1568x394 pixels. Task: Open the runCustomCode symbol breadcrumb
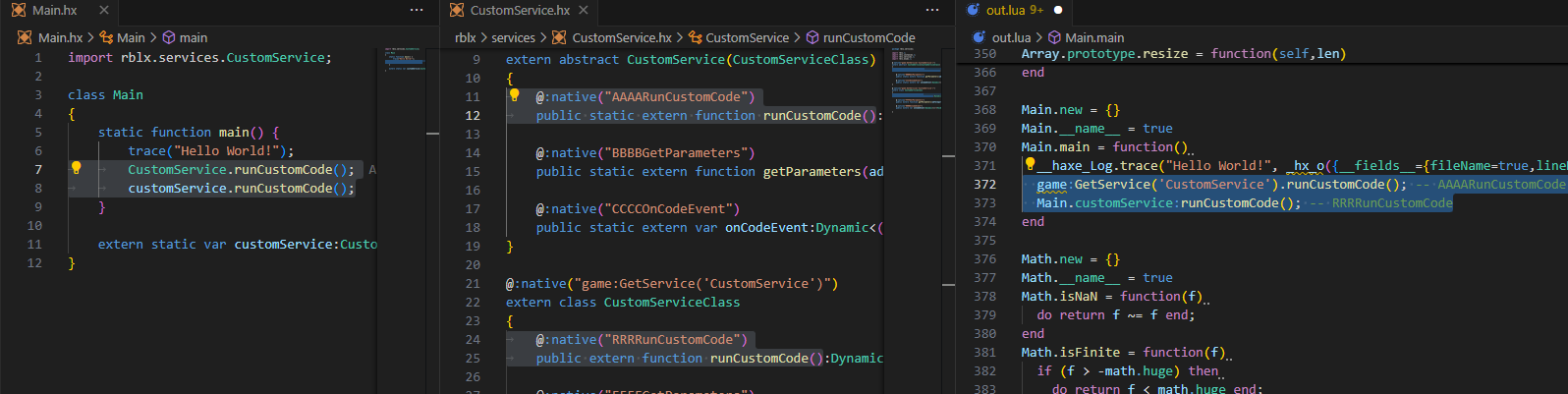click(x=861, y=37)
